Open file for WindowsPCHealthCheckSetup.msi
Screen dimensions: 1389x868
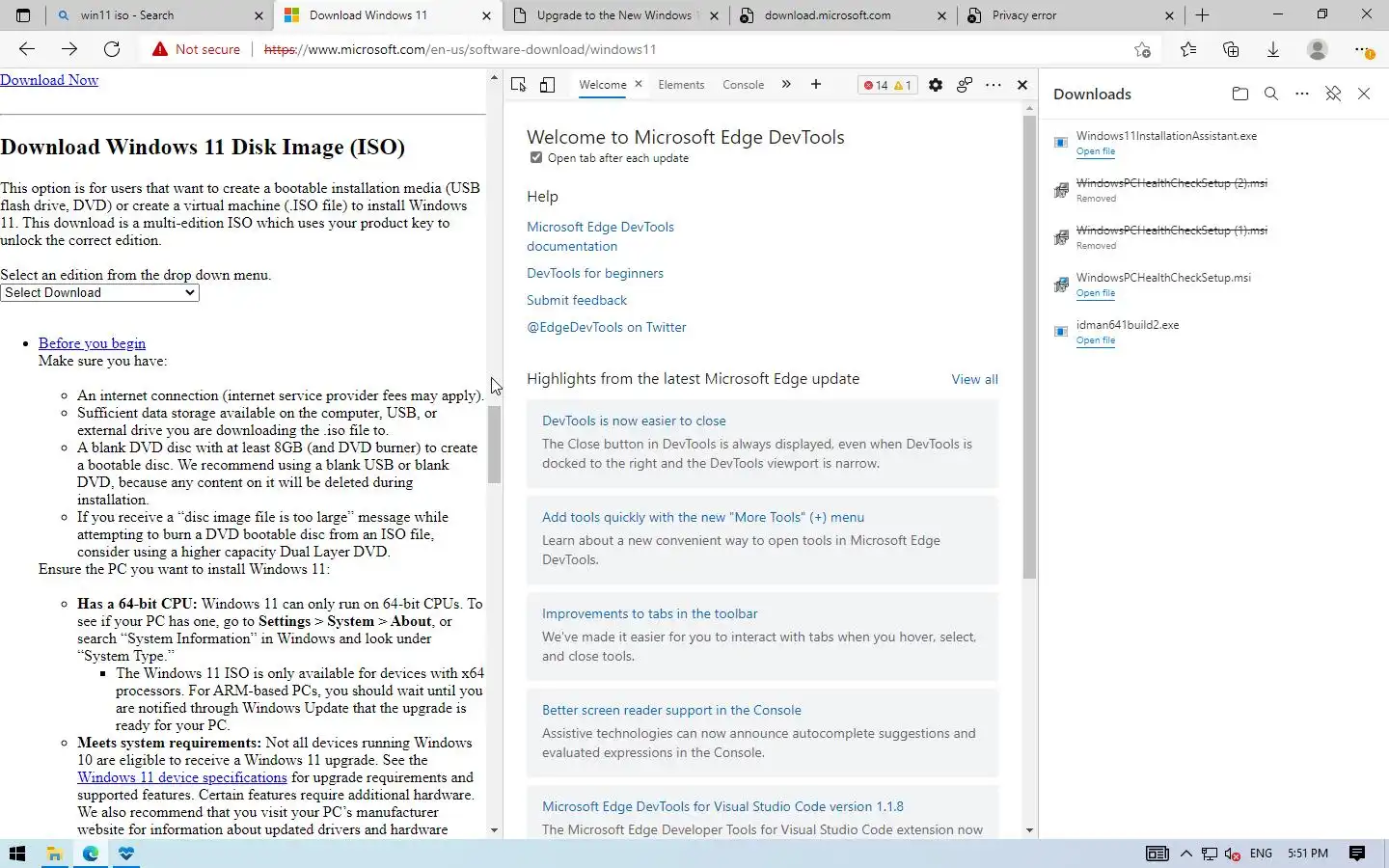[x=1095, y=293]
